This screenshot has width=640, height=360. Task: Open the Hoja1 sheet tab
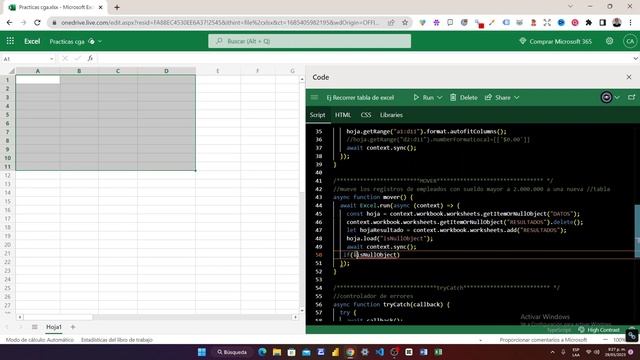pos(53,327)
